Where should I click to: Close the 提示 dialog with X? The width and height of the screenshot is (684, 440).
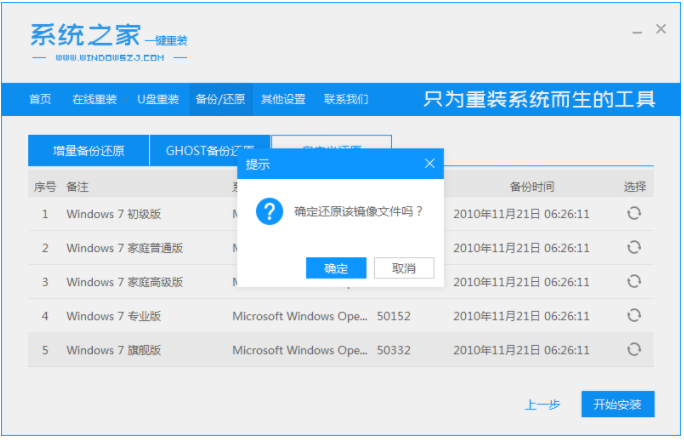[x=429, y=163]
